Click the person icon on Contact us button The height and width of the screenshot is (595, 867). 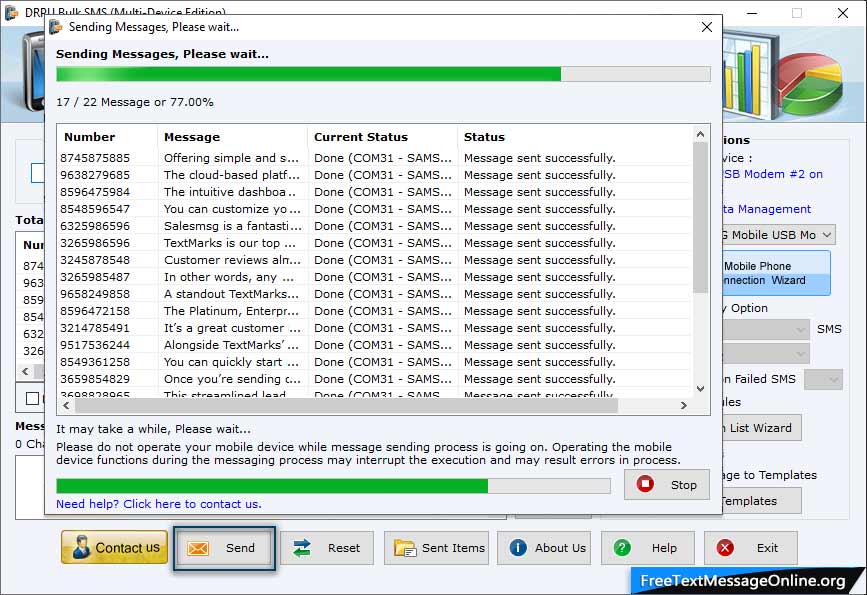pos(81,547)
